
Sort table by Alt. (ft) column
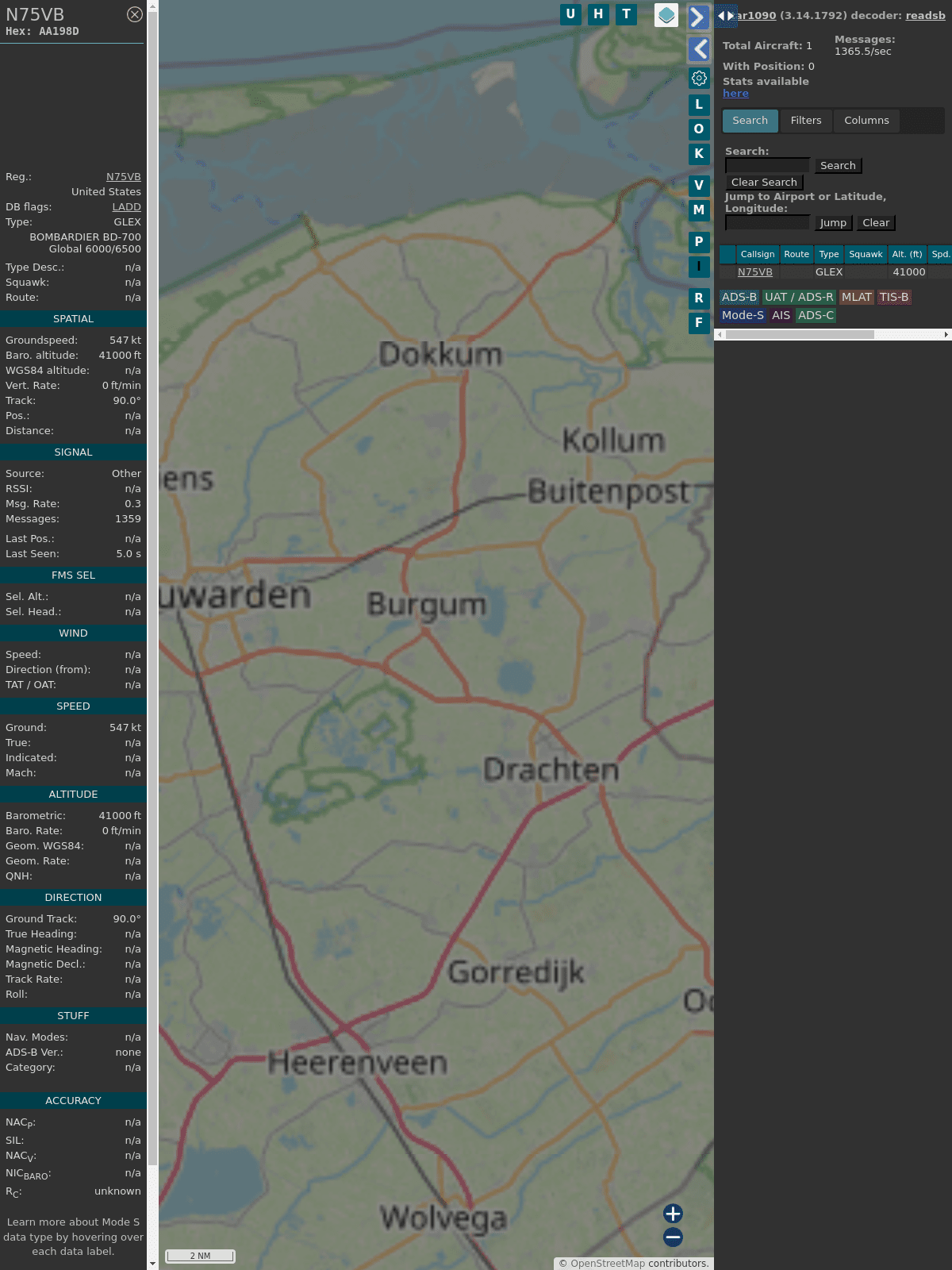907,255
